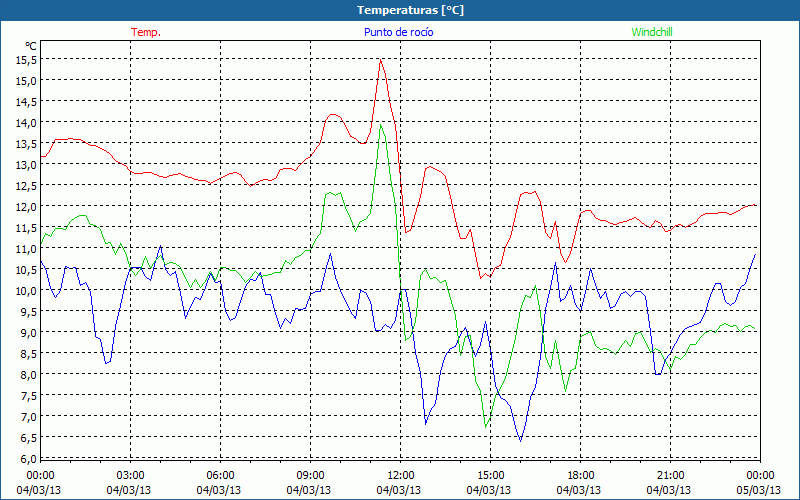Click the 9,5 y-axis value
Screen dimensions: 800x500
click(x=29, y=312)
